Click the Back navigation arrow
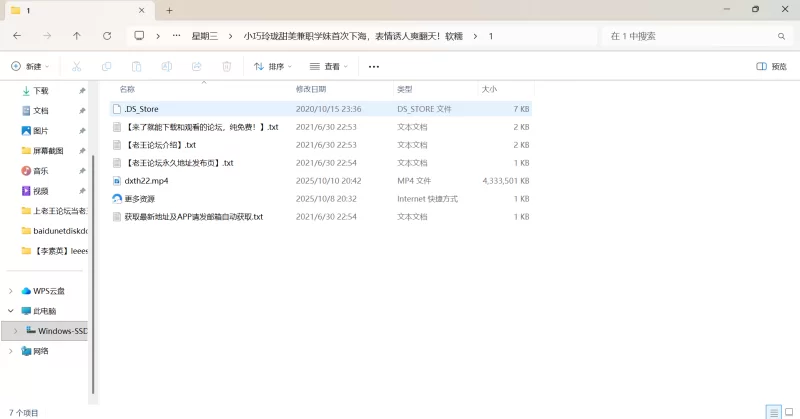The width and height of the screenshot is (800, 419). coord(17,36)
